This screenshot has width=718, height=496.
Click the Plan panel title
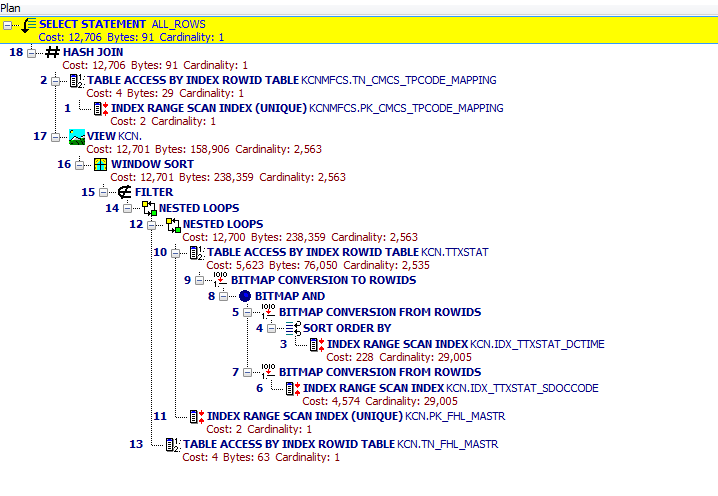pos(11,6)
